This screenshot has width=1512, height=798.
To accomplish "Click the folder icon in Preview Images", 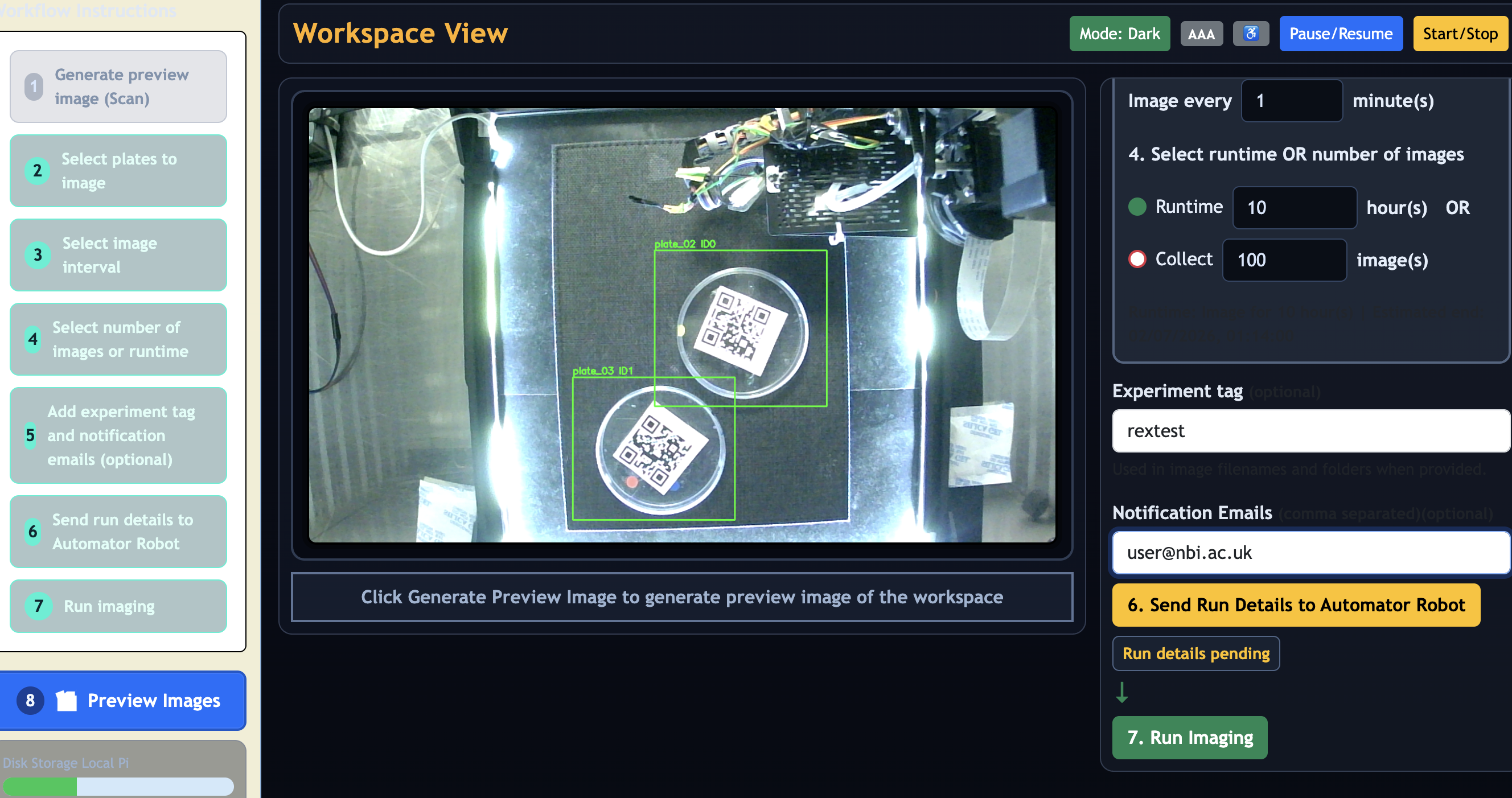I will coord(67,701).
